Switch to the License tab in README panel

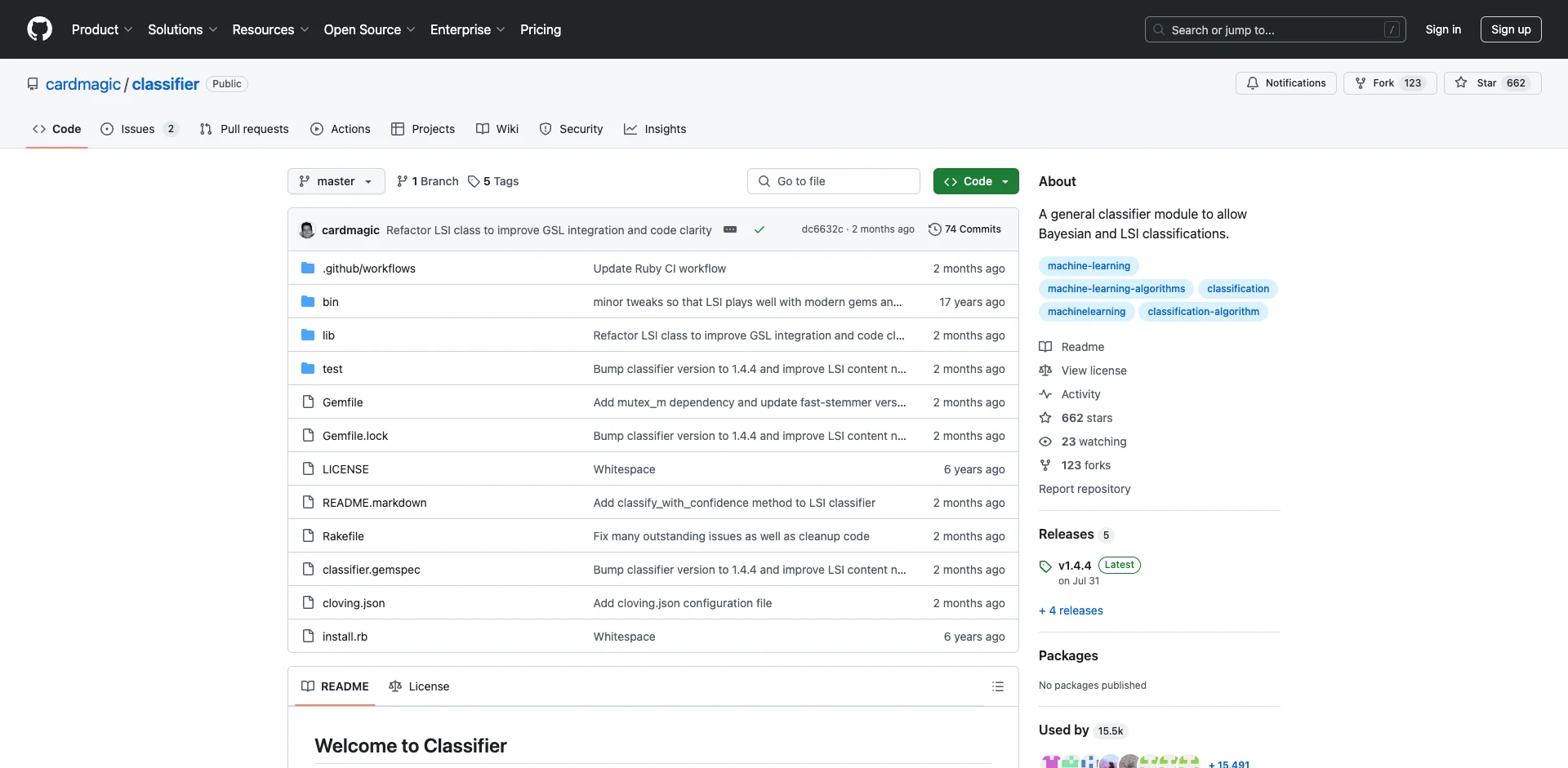pos(419,686)
